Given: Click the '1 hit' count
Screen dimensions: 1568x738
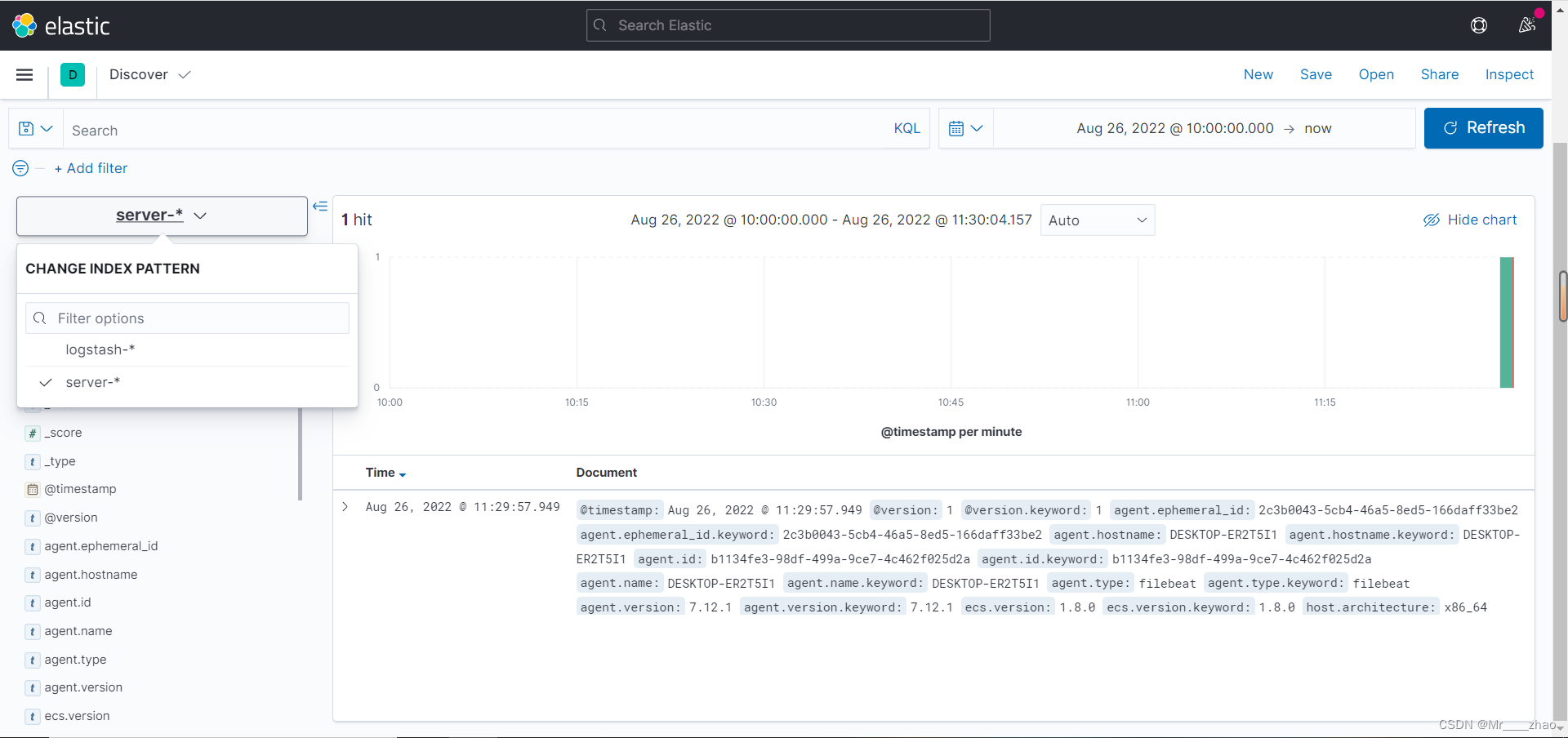Looking at the screenshot, I should [x=356, y=220].
